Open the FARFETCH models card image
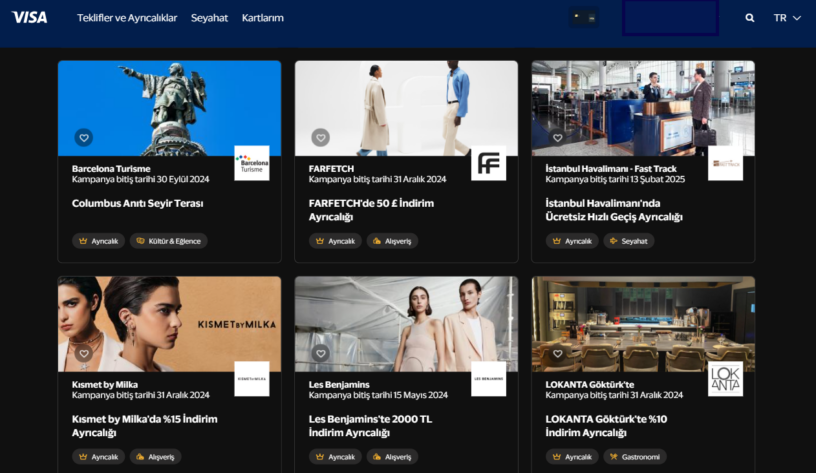The width and height of the screenshot is (816, 473). click(x=406, y=108)
